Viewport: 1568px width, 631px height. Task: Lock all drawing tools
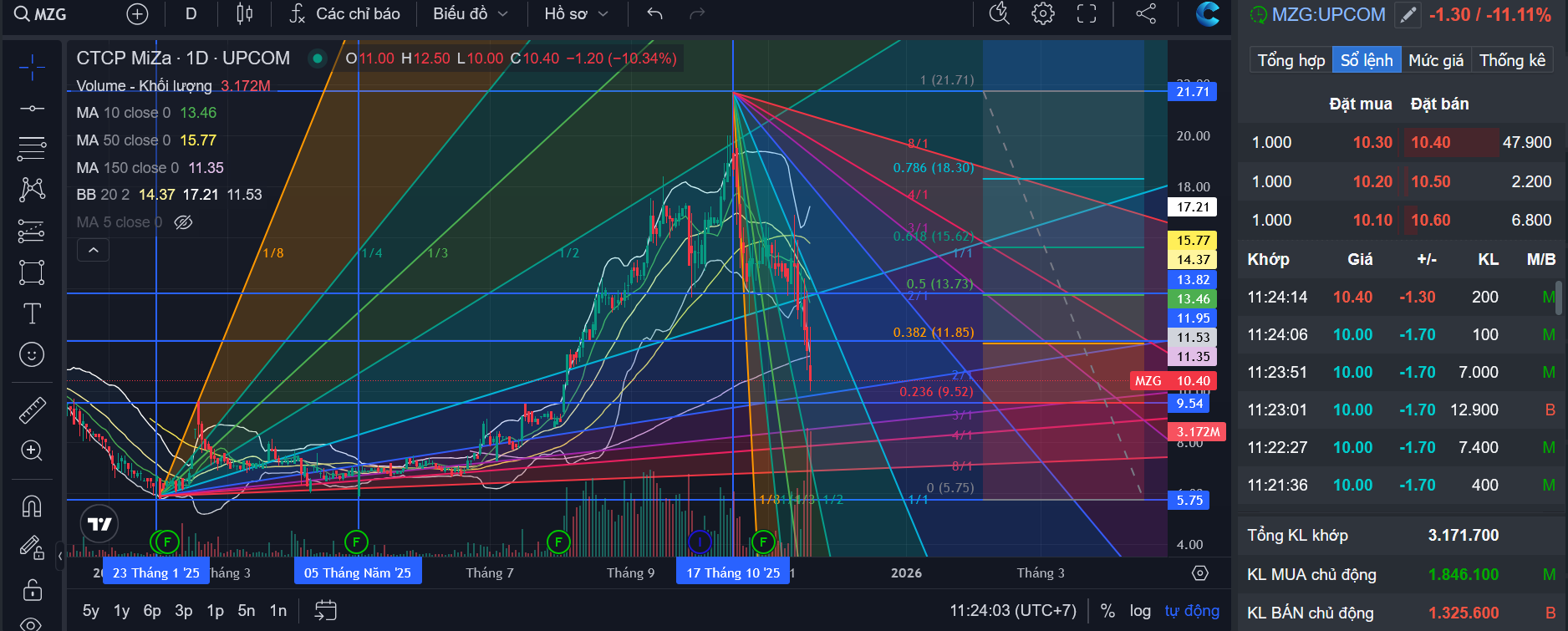32,590
